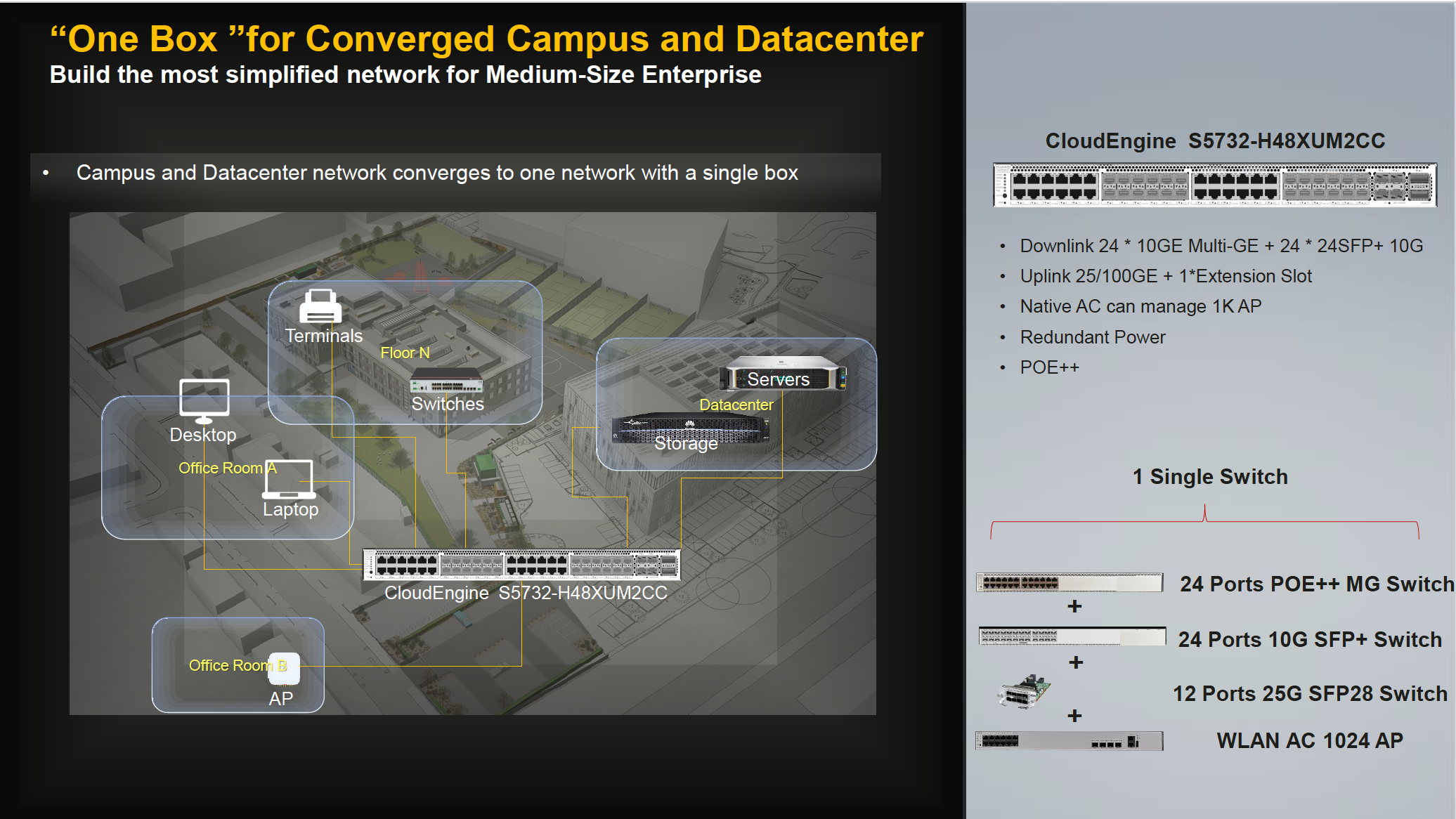Screen dimensions: 1456x819
Task: Click the plus sign below POE++ switch
Action: click(x=1074, y=606)
